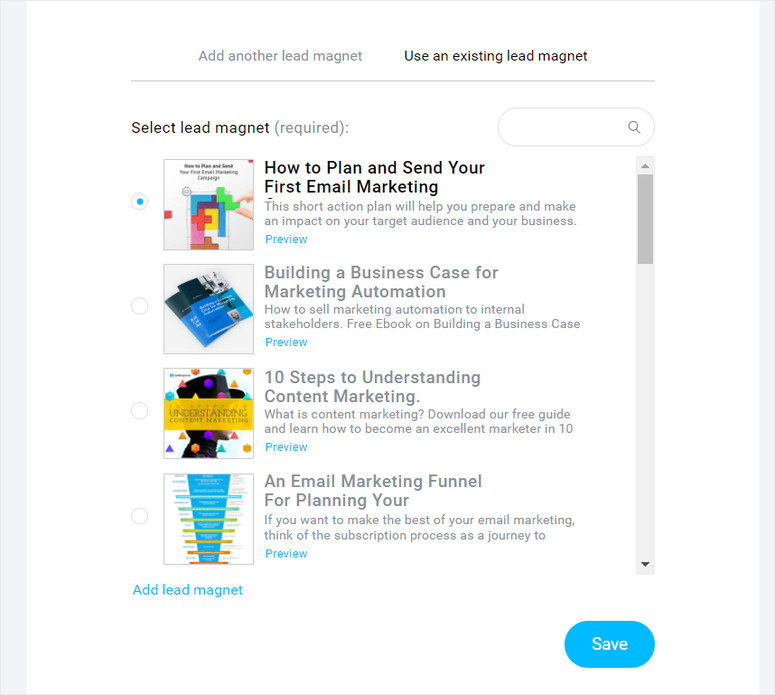Image resolution: width=775 pixels, height=695 pixels.
Task: Click the blue brochure ebook thumbnail
Action: (209, 309)
